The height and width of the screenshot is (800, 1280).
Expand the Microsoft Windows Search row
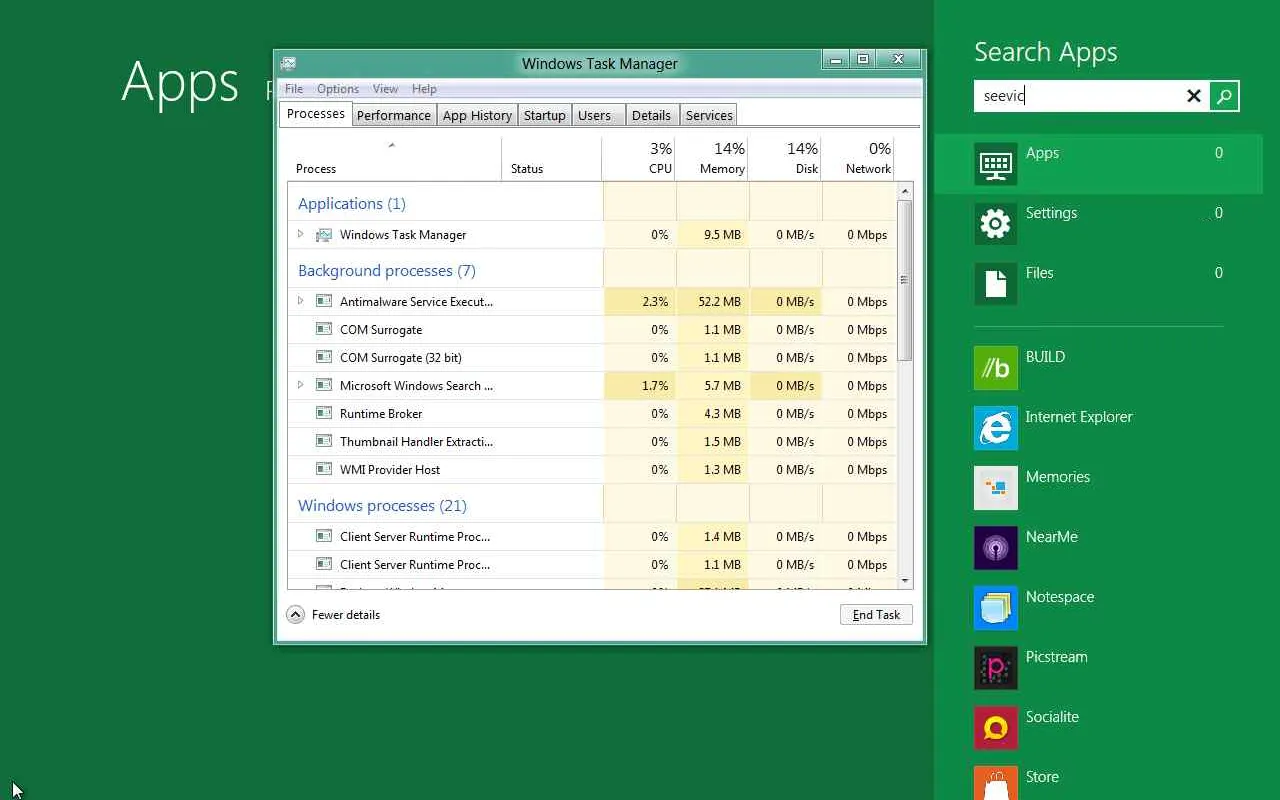(300, 385)
